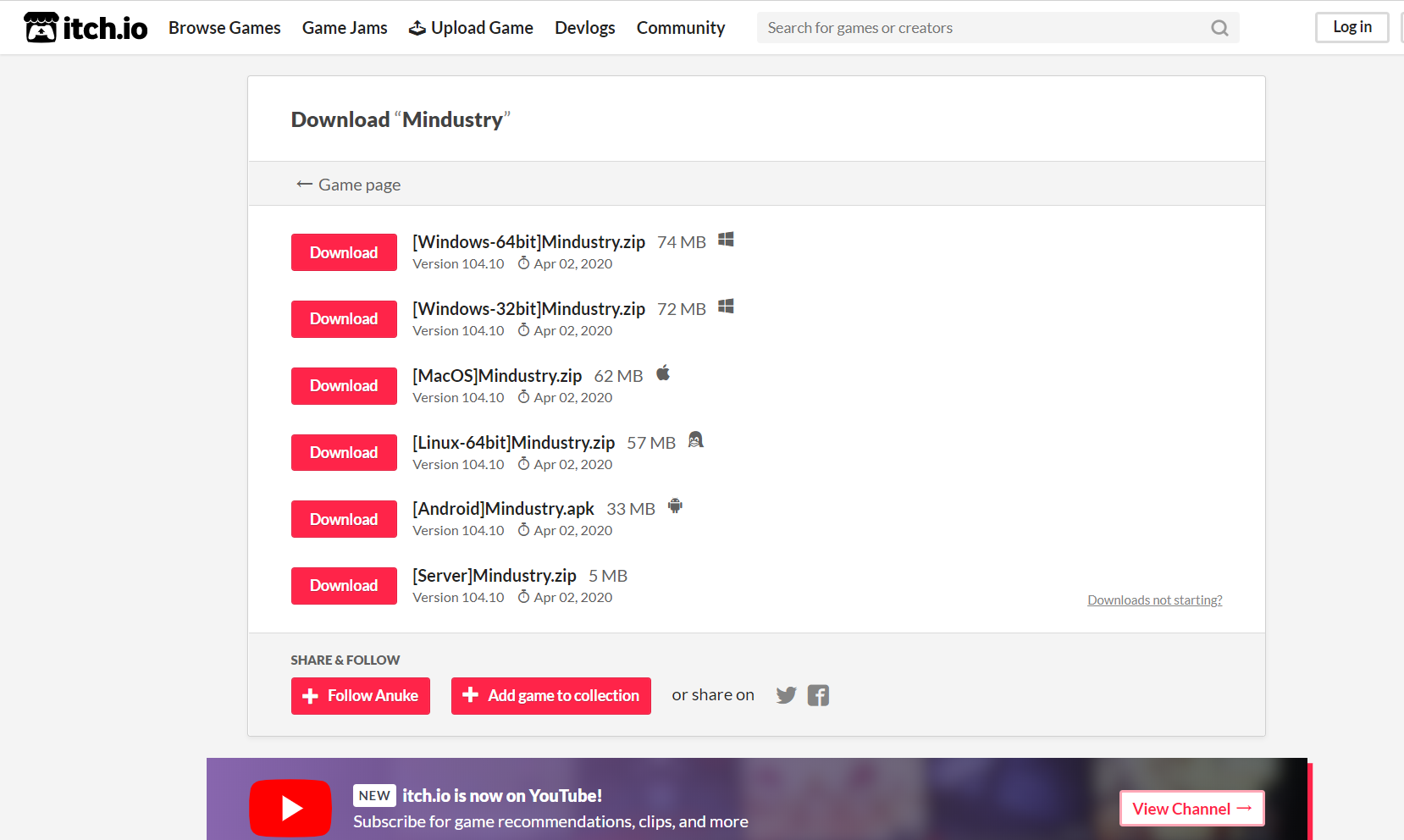Screen dimensions: 1404x840
Task: Download MacOS Mindustry zip
Action: (344, 386)
